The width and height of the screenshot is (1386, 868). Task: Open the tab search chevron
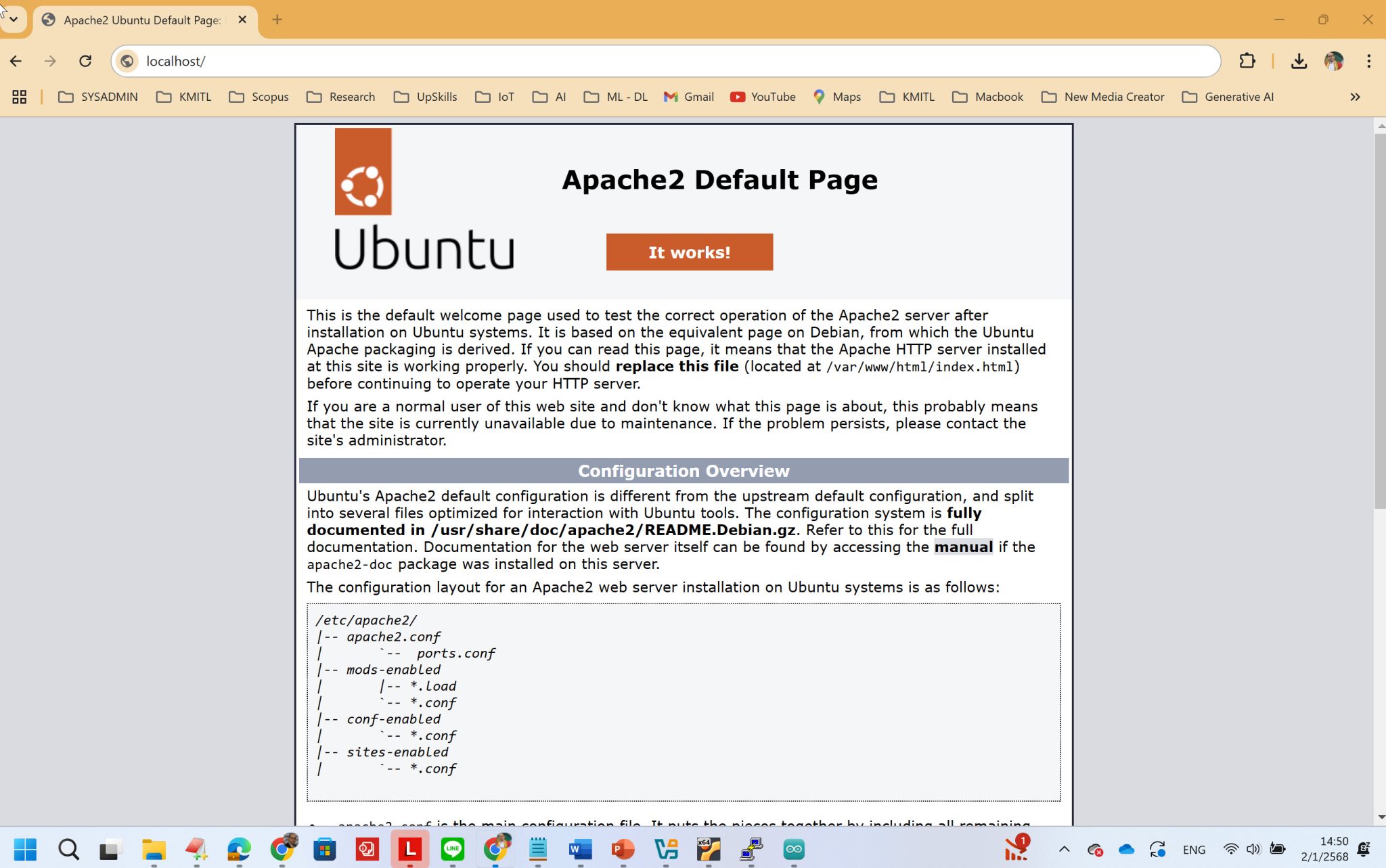(x=14, y=20)
